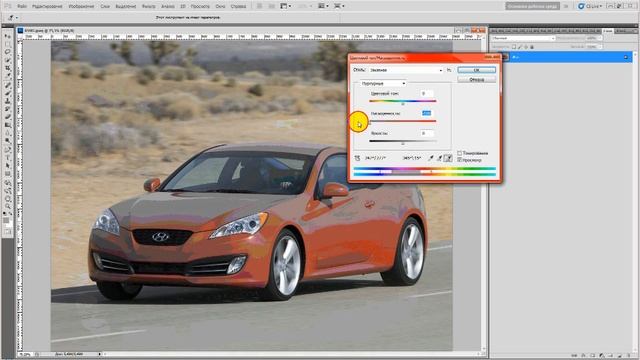640x360 pixels.
Task: Select the Clone Stamp tool
Action: tap(8, 101)
